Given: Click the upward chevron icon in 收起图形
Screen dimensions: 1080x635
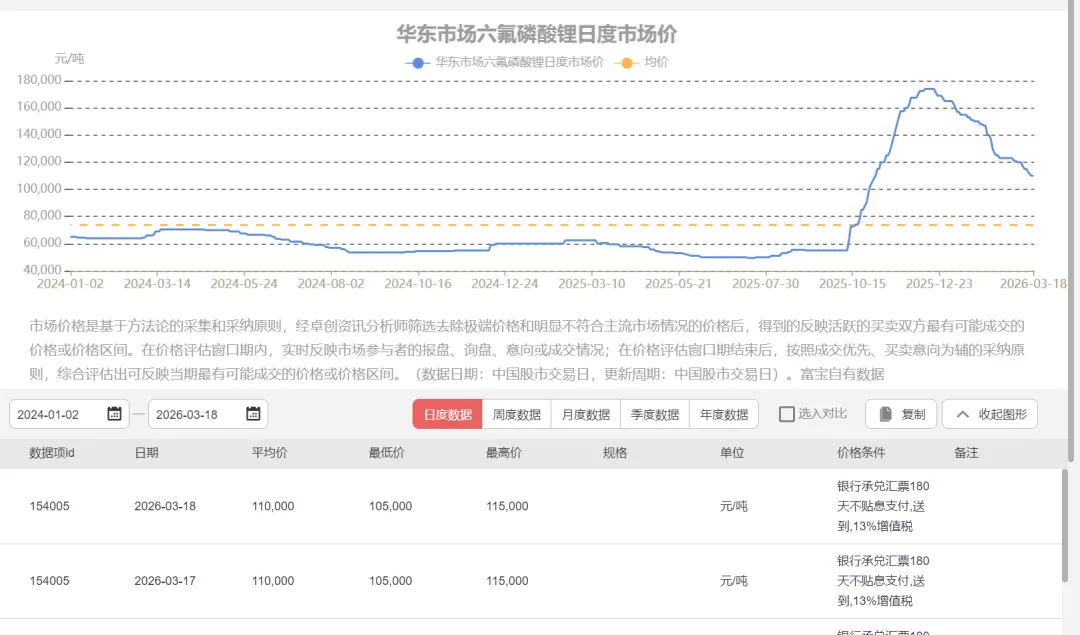Looking at the screenshot, I should [x=961, y=413].
